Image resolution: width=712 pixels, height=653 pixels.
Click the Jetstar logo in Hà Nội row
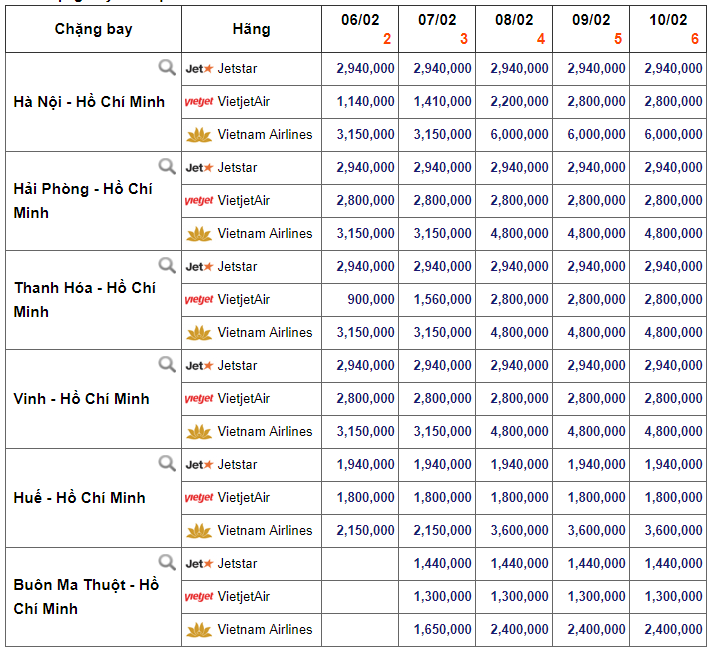click(199, 69)
